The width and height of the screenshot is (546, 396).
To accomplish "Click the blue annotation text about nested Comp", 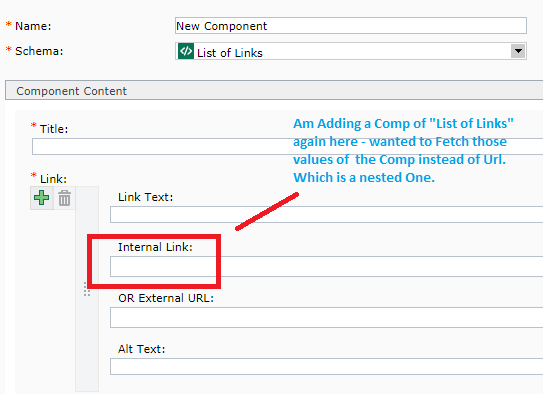I will pos(403,150).
